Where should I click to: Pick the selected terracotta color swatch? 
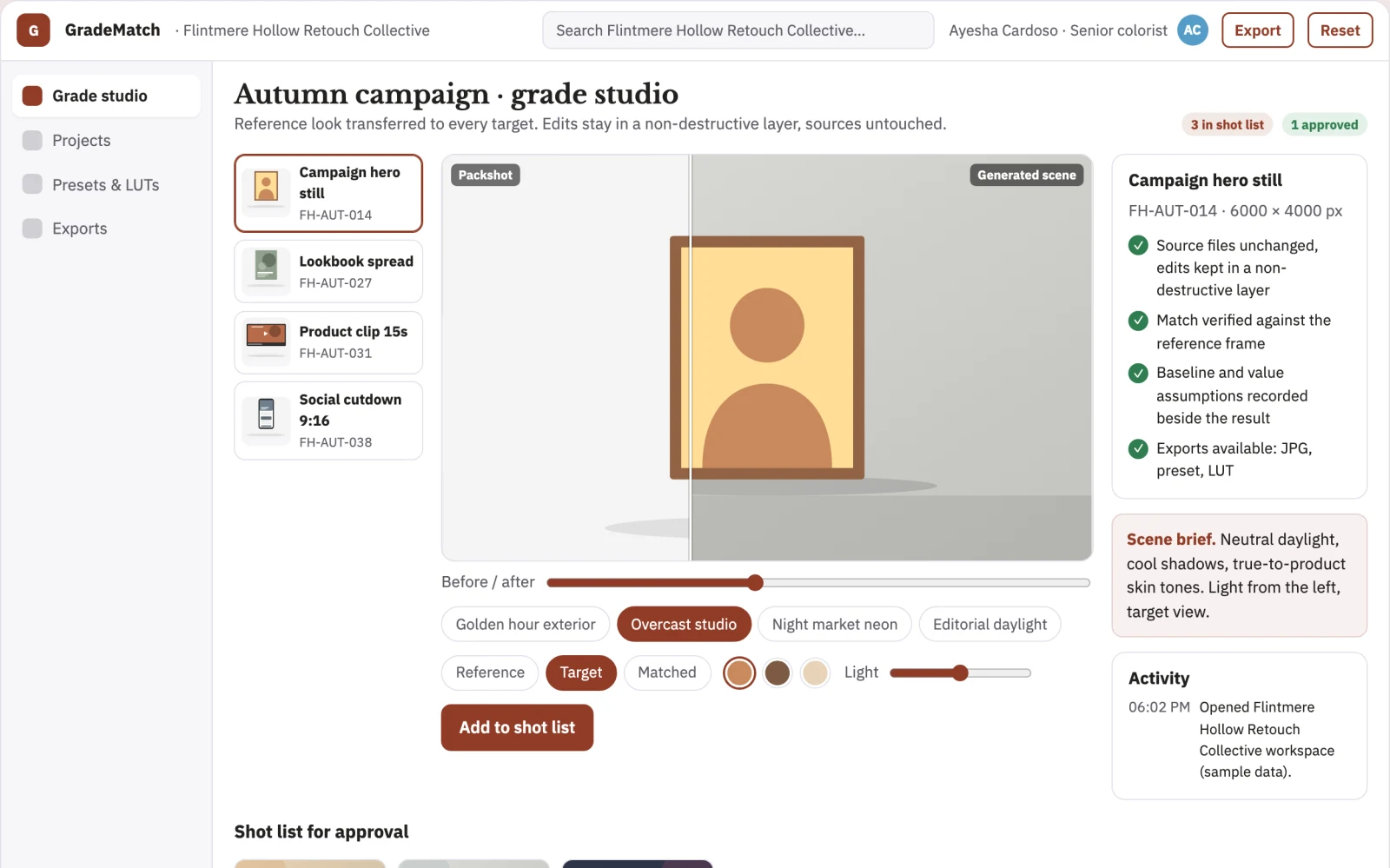(739, 673)
